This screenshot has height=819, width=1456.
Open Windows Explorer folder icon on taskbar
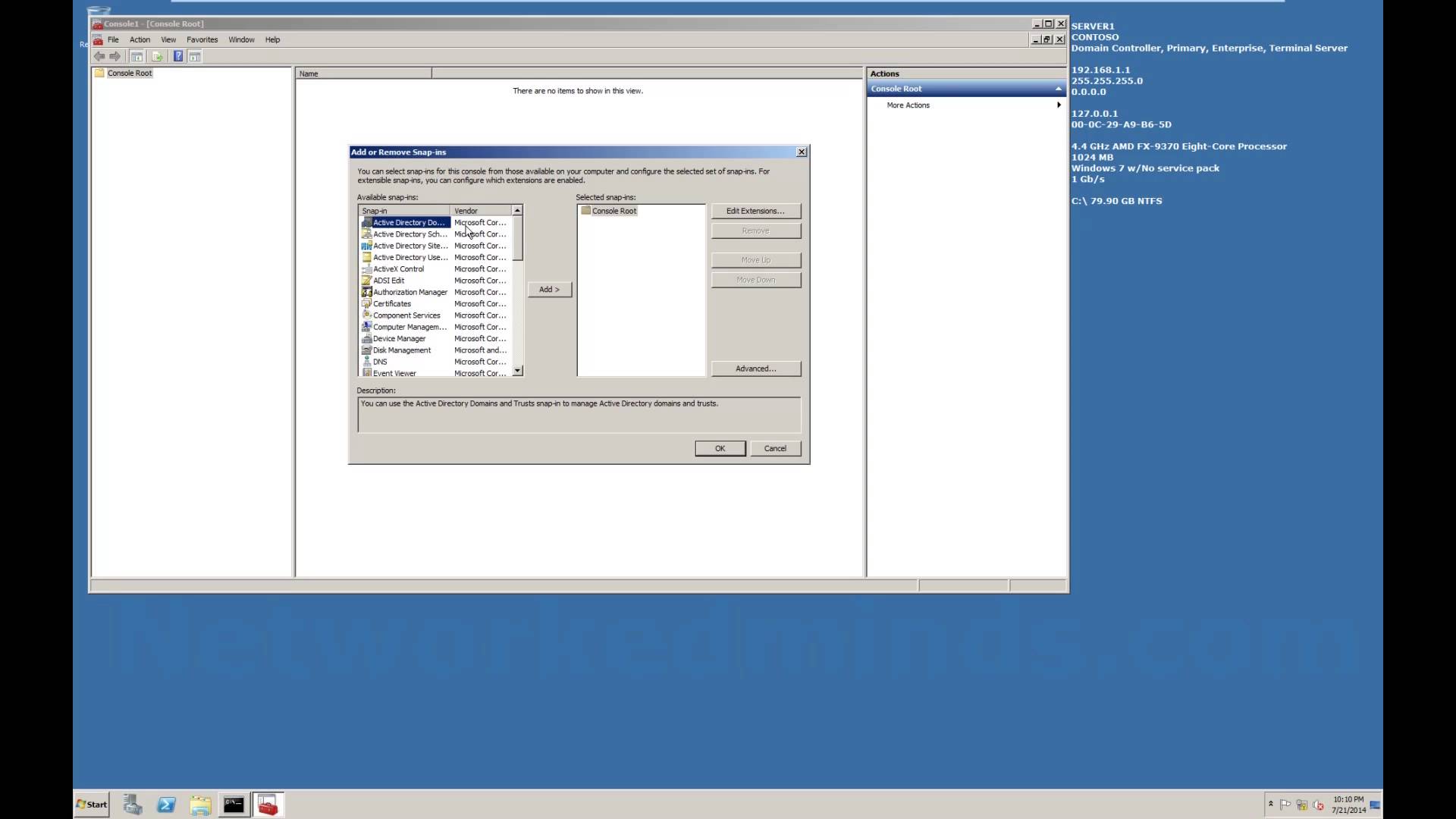coord(200,805)
